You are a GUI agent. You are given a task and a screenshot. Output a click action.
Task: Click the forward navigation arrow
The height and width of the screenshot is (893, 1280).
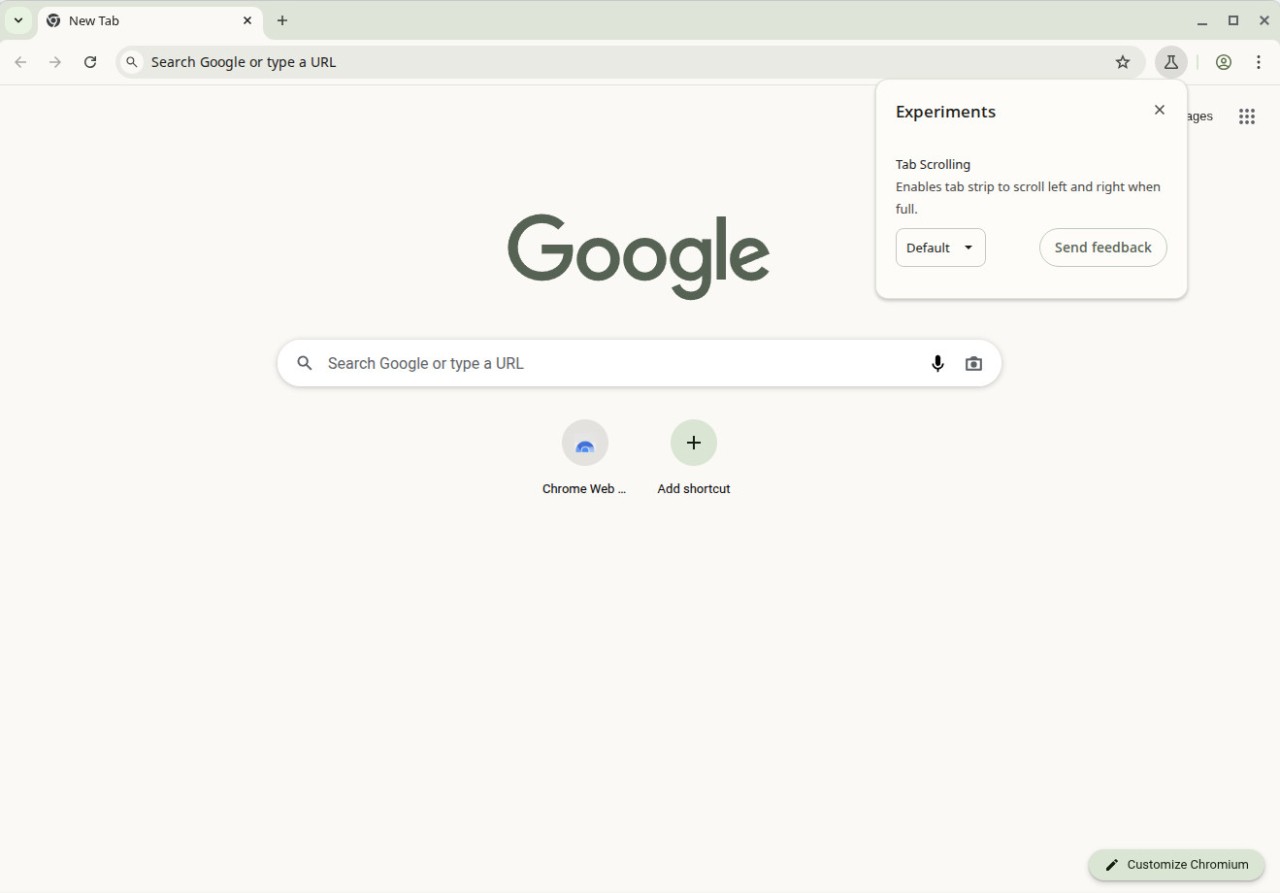click(x=55, y=61)
